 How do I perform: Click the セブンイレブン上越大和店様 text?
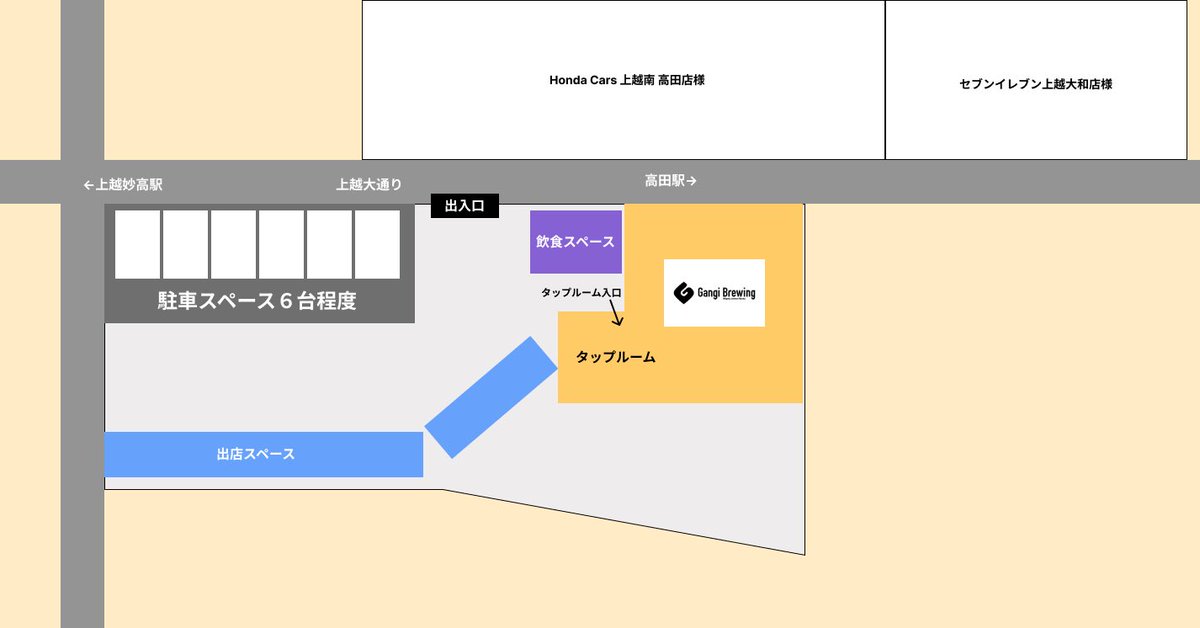(1036, 84)
